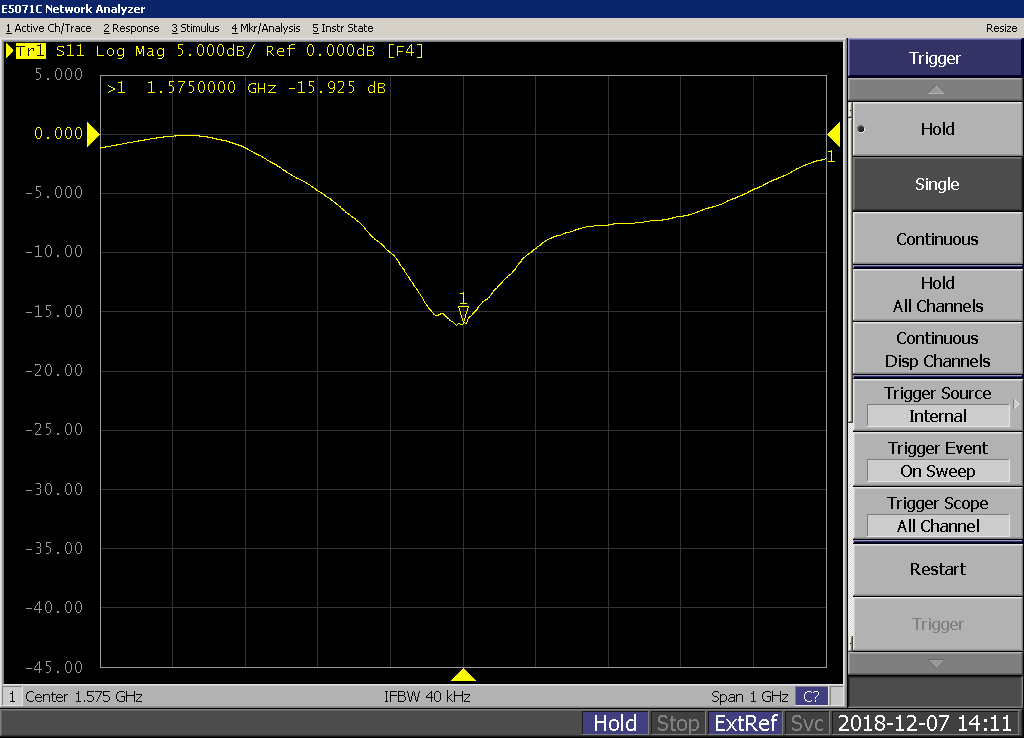Click the left yellow reference level arrow

coord(93,134)
